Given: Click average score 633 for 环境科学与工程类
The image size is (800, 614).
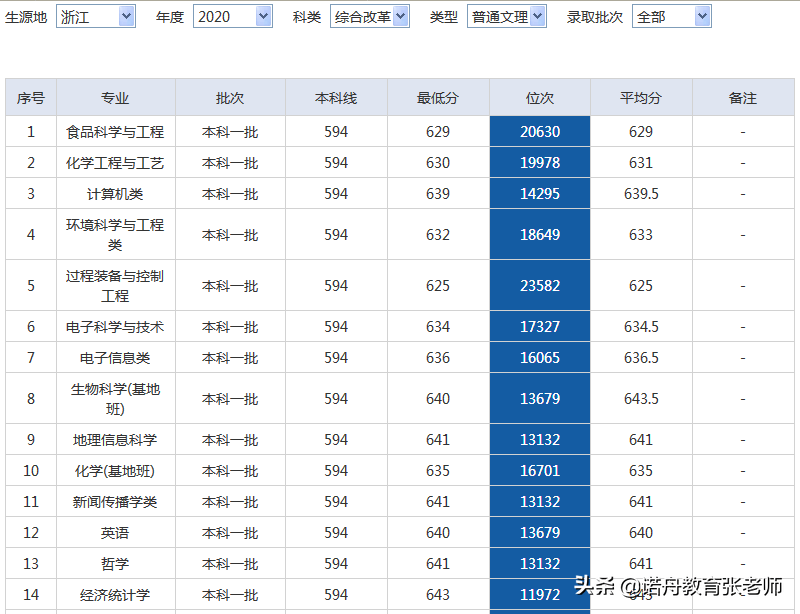Looking at the screenshot, I should tap(641, 235).
